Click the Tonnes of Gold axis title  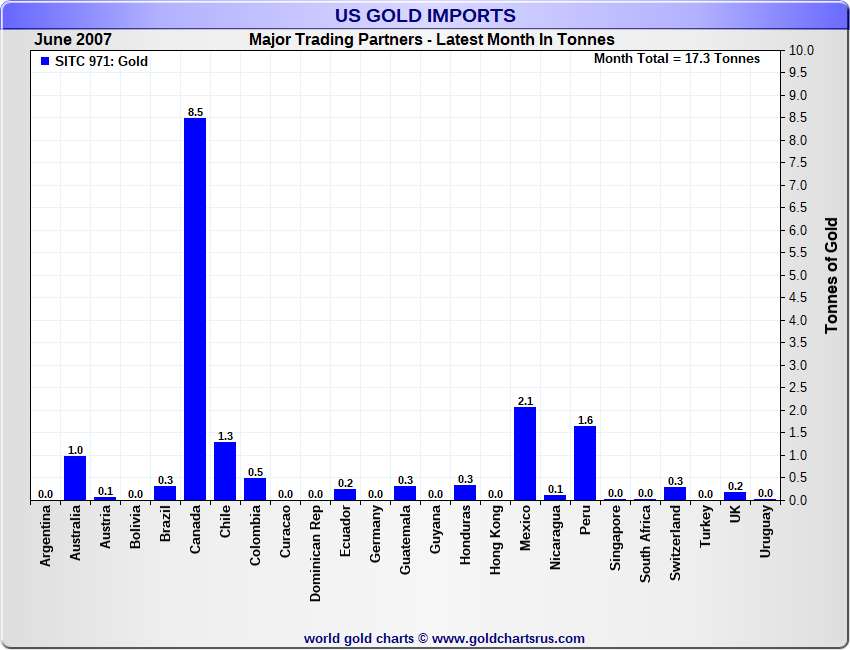point(831,275)
